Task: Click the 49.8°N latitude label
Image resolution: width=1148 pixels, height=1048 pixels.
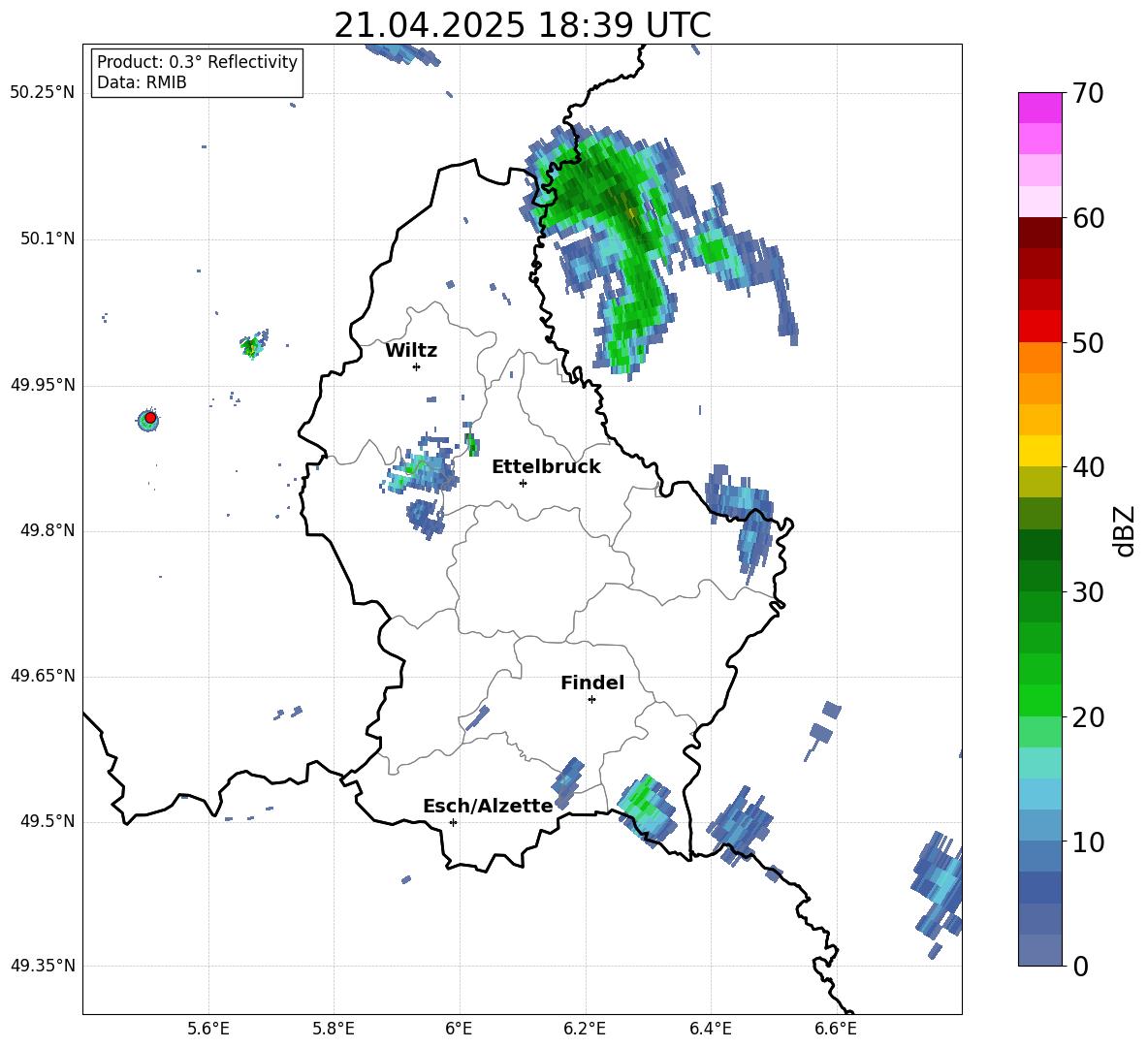Action: pyautogui.click(x=47, y=530)
